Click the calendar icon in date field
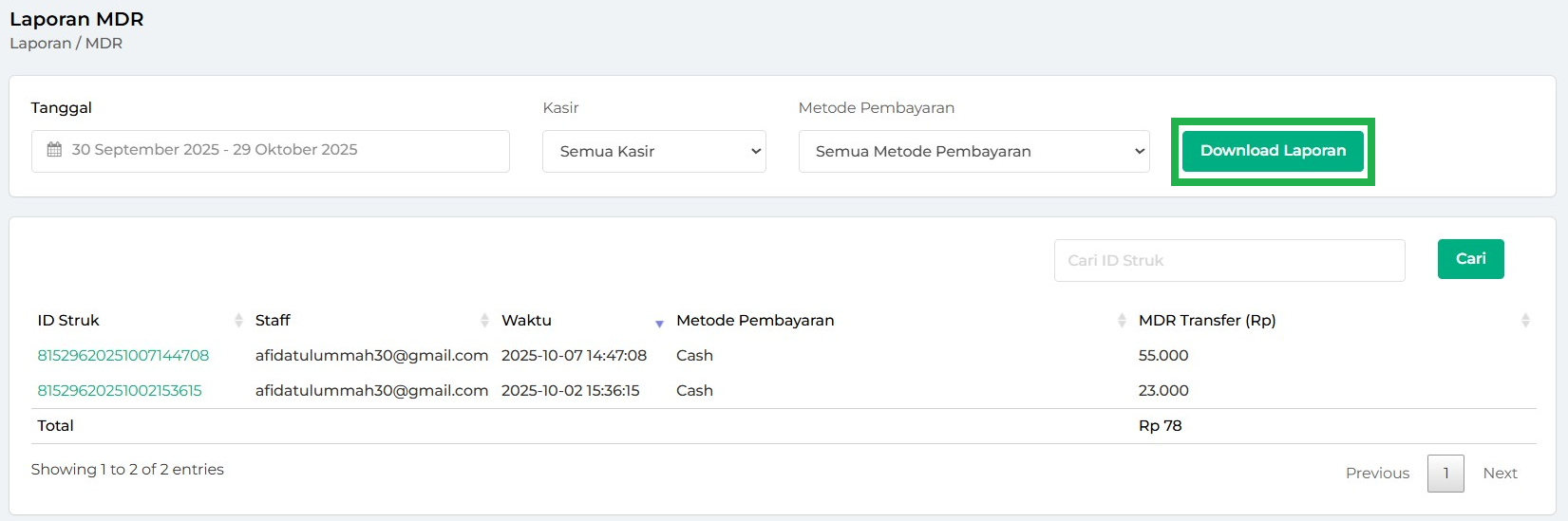Image resolution: width=1568 pixels, height=521 pixels. tap(54, 150)
